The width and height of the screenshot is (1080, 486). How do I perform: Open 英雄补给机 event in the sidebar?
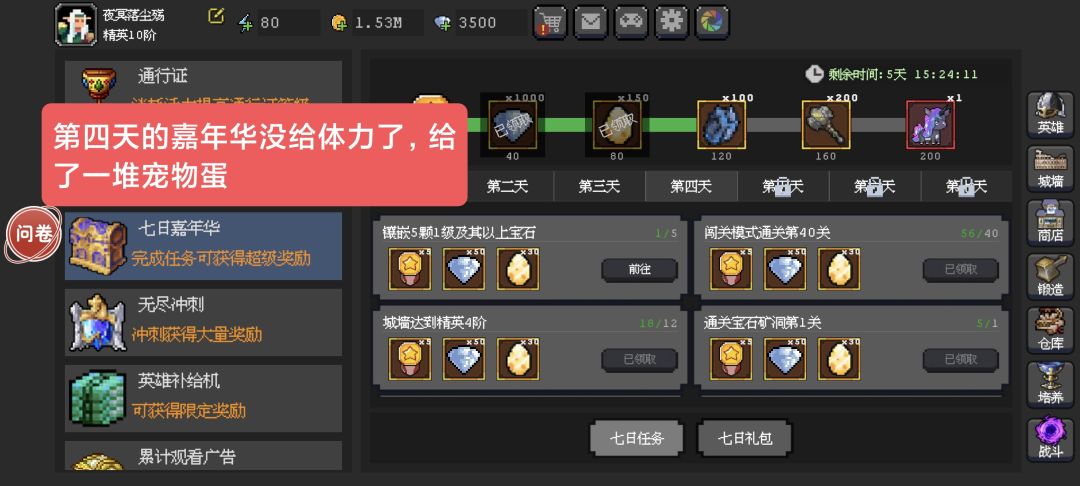(203, 399)
